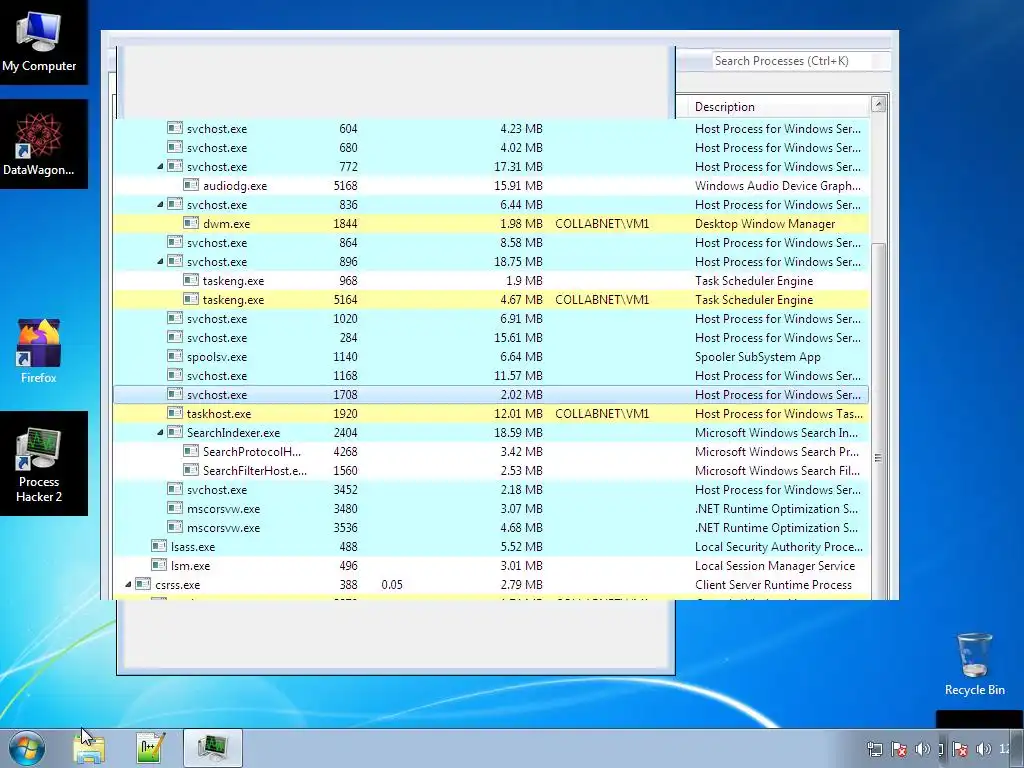
Task: Select the svchost.exe row with PID 284
Action: point(491,338)
